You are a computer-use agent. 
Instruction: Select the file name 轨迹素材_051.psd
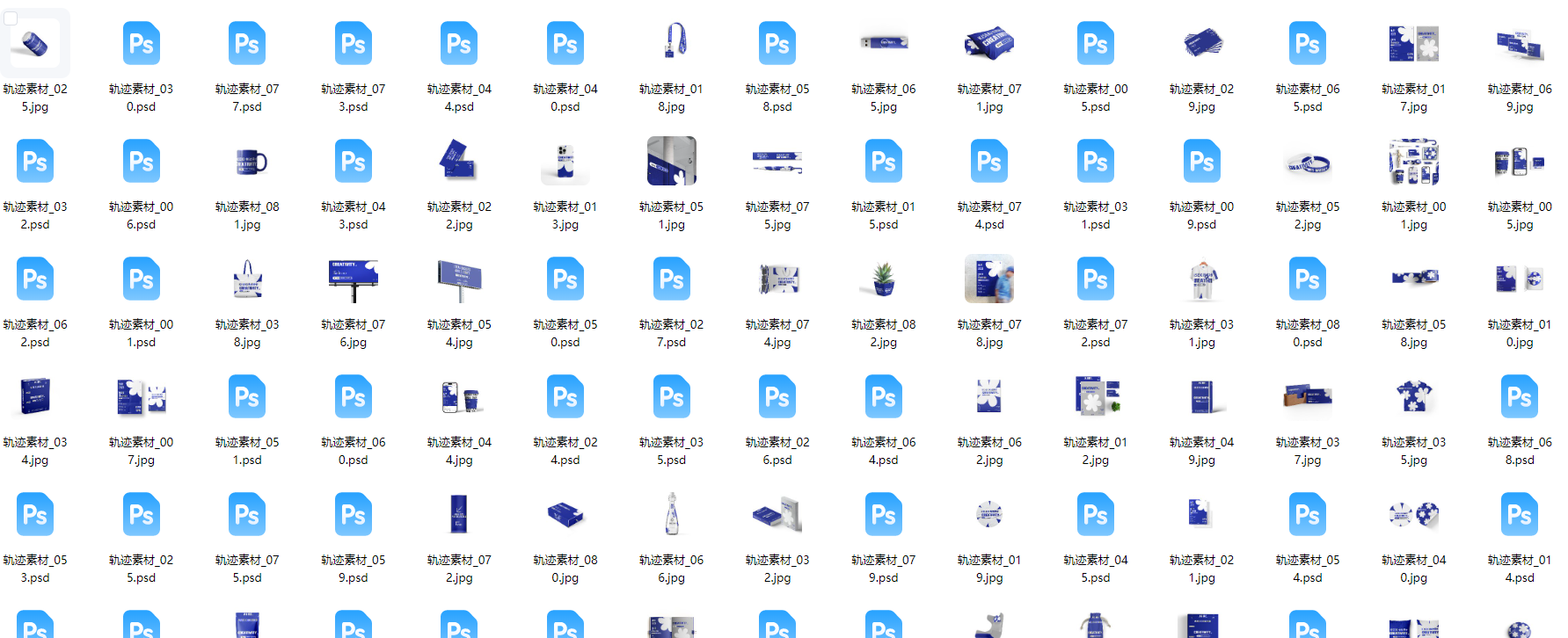click(247, 451)
